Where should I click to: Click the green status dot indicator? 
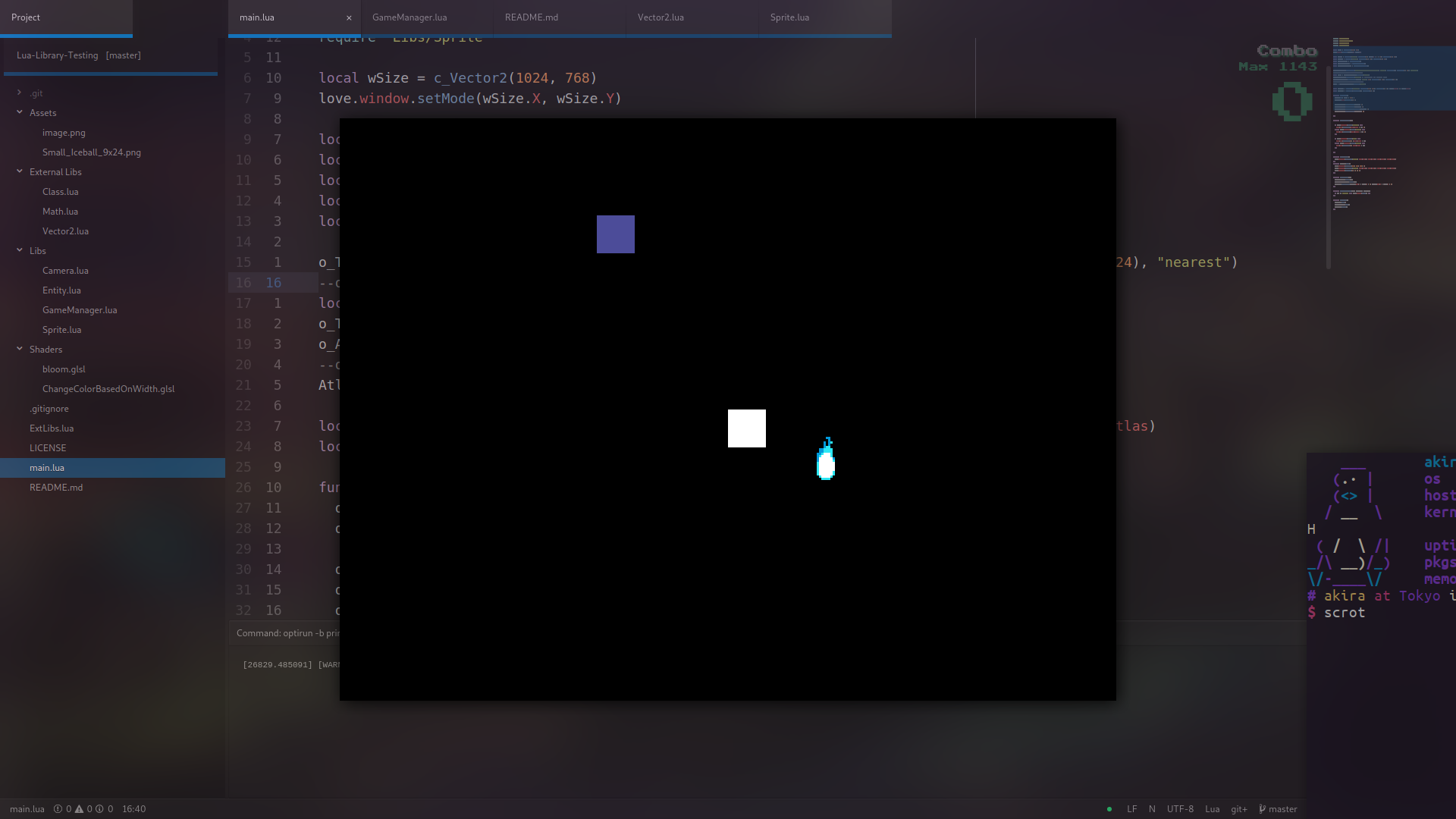[1109, 809]
